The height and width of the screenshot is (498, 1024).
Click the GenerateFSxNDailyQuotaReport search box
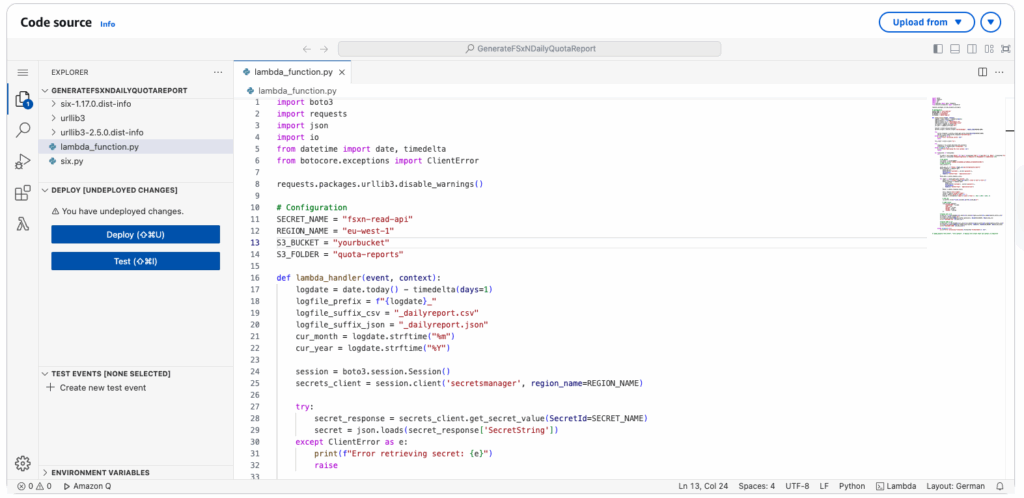pos(530,49)
